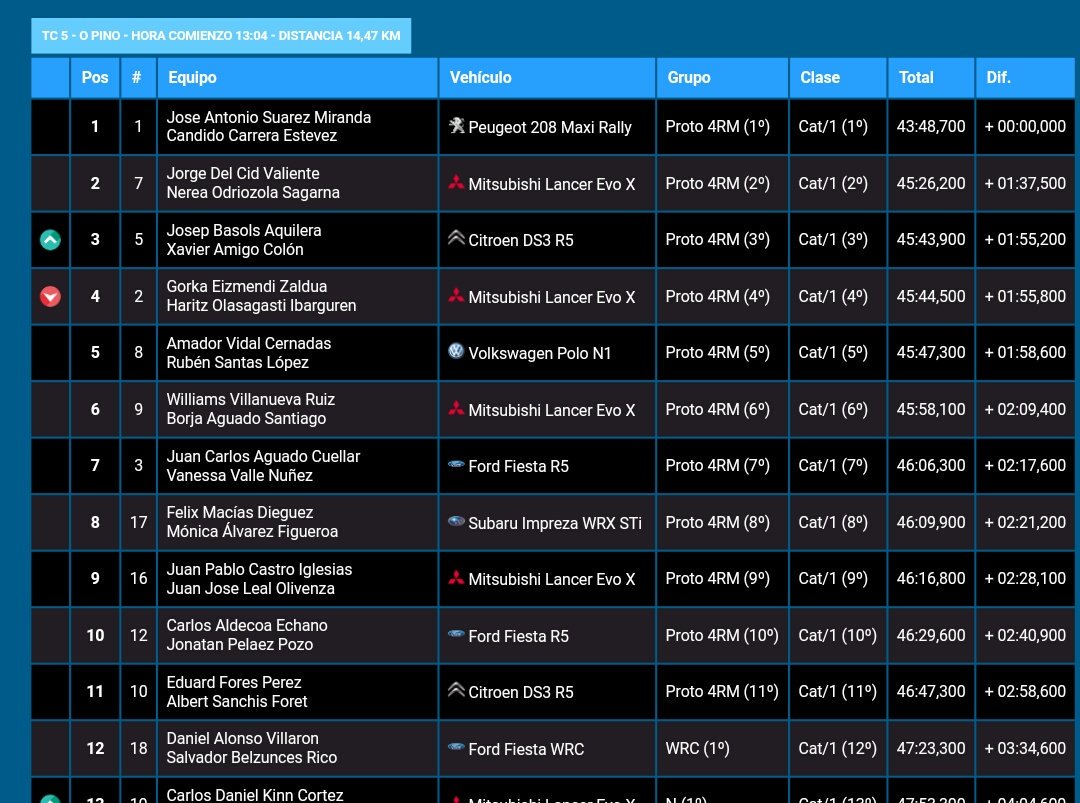Click the red down-arrow icon in position 4 row
Viewport: 1080px width, 803px height.
(50, 296)
